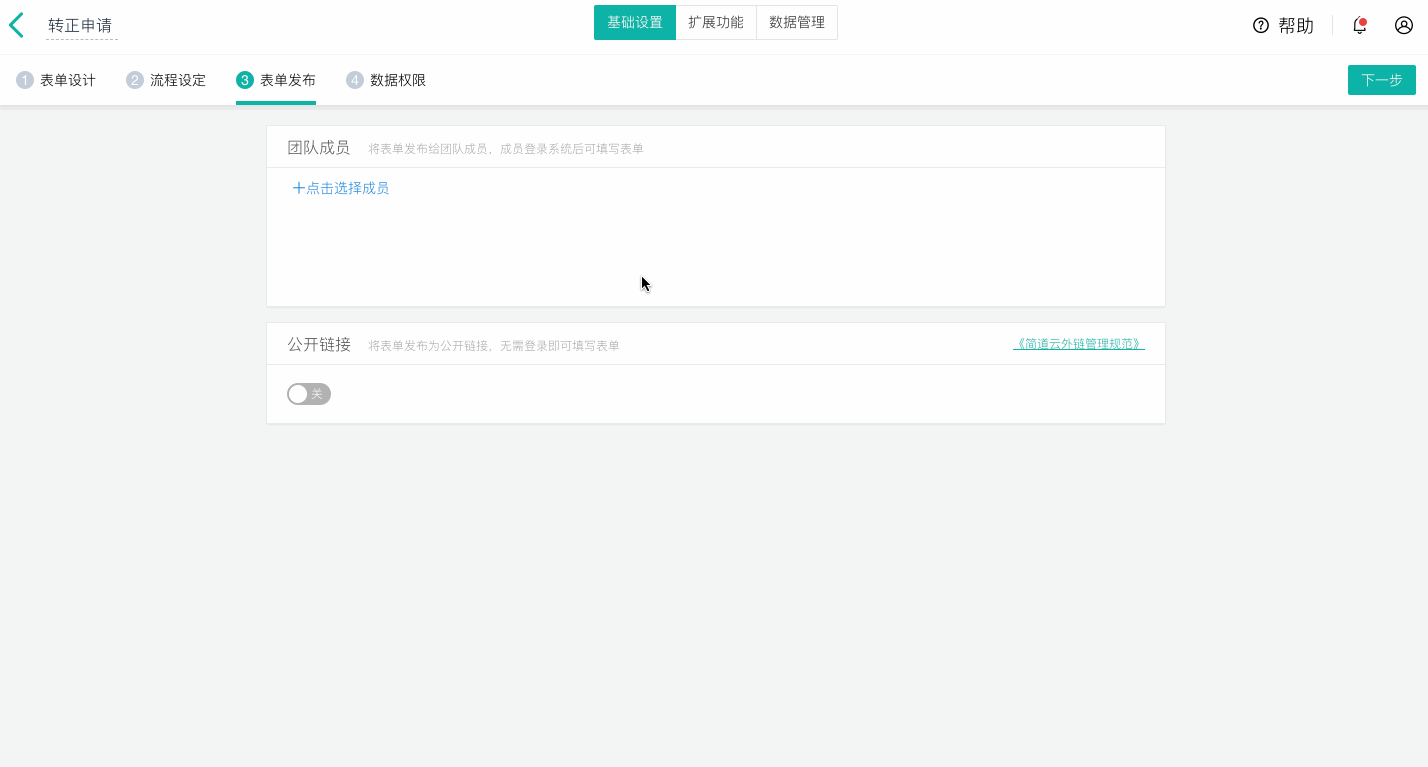The height and width of the screenshot is (767, 1428).
Task: Go to the 表单设计 step
Action: [x=70, y=79]
